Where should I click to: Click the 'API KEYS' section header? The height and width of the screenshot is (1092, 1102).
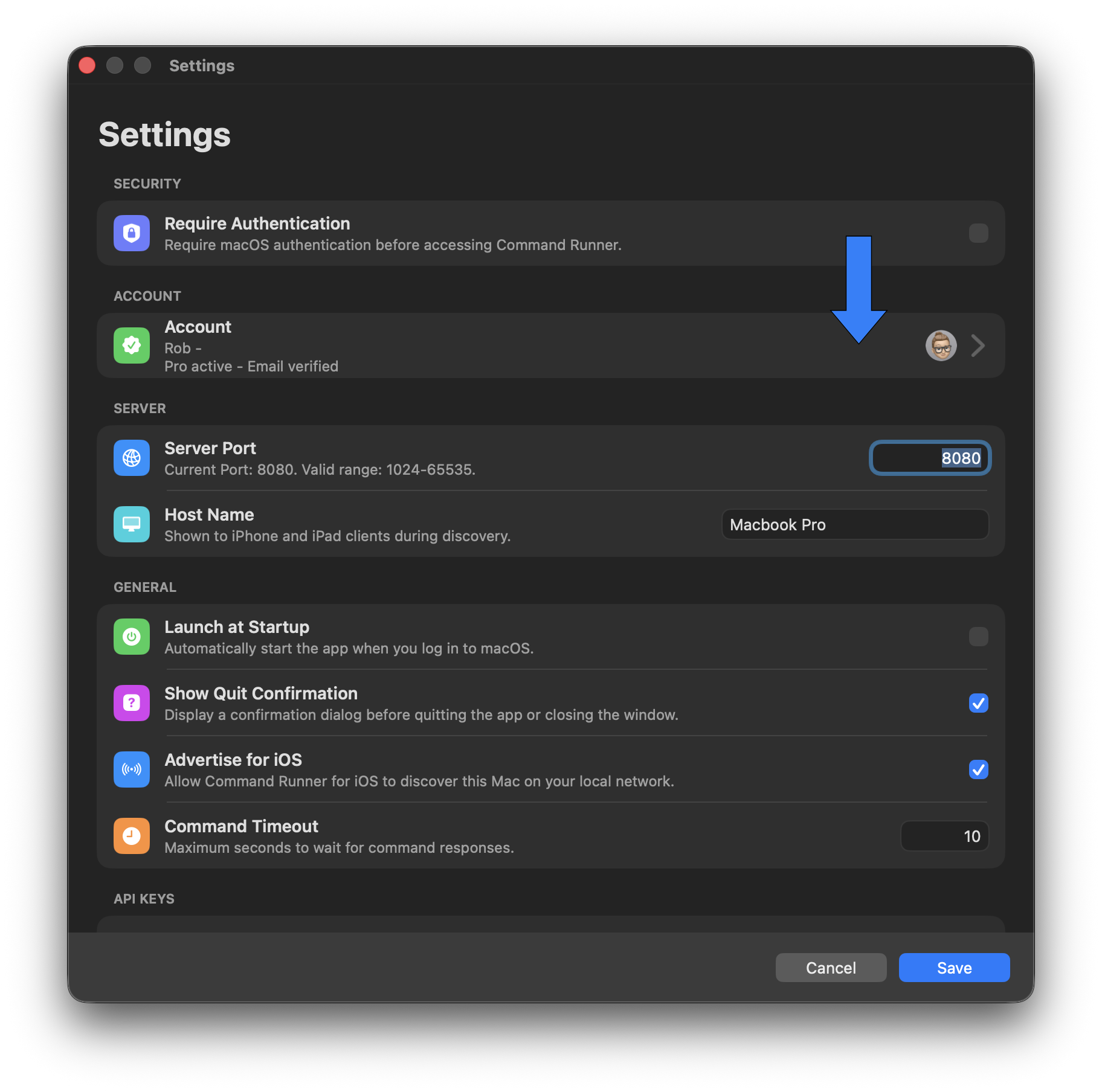[144, 899]
